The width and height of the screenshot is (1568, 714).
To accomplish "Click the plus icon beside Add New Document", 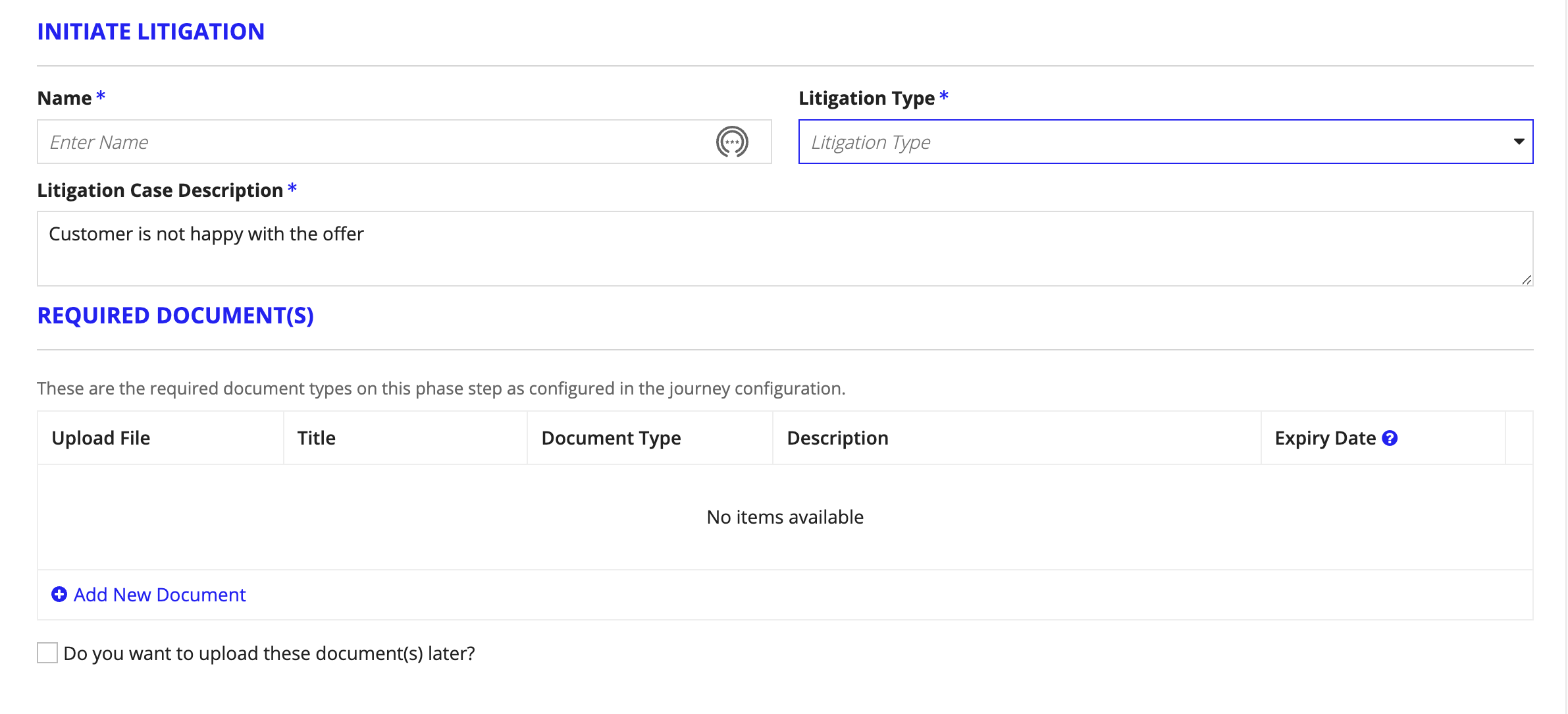I will point(59,594).
